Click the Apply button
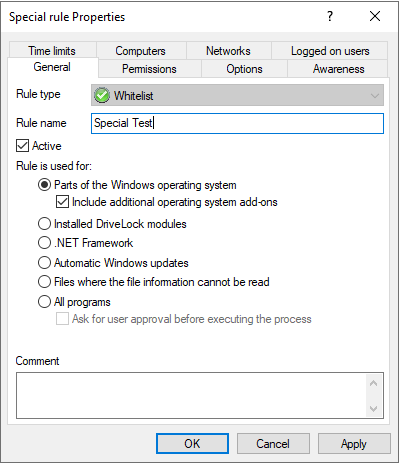The image size is (402, 465). [x=354, y=444]
